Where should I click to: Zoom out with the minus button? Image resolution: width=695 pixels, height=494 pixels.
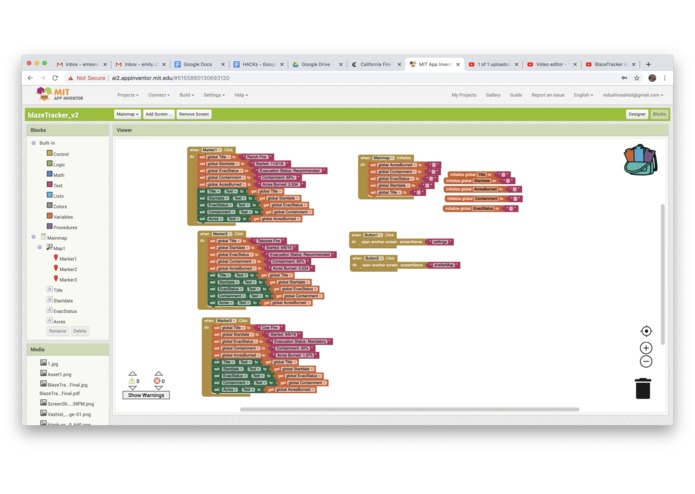click(646, 362)
